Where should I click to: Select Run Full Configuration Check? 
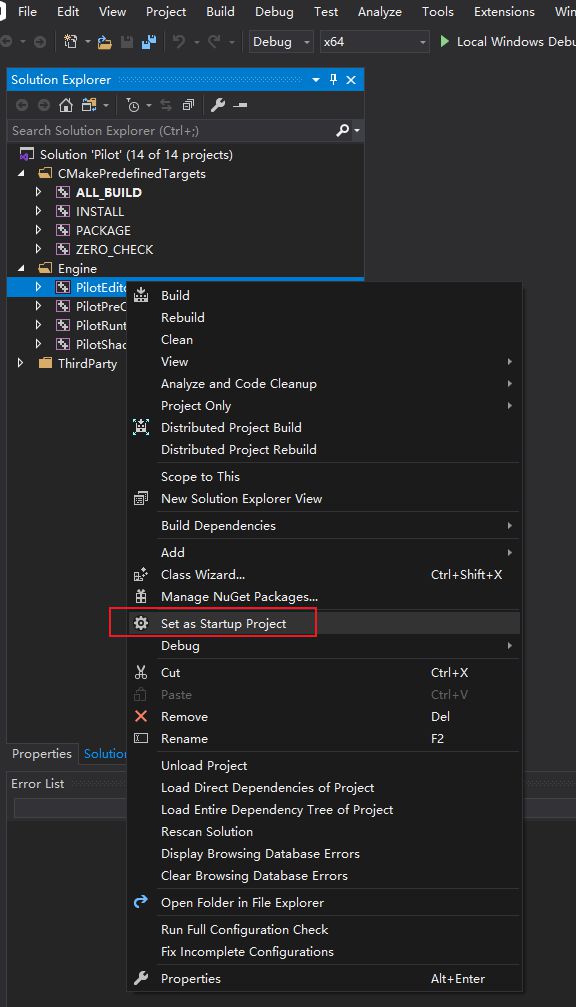click(x=245, y=929)
